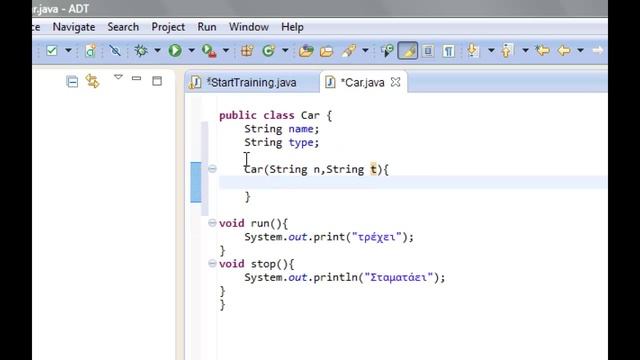Click the blue range indicator in editor margin
The height and width of the screenshot is (360, 640).
pos(196,182)
